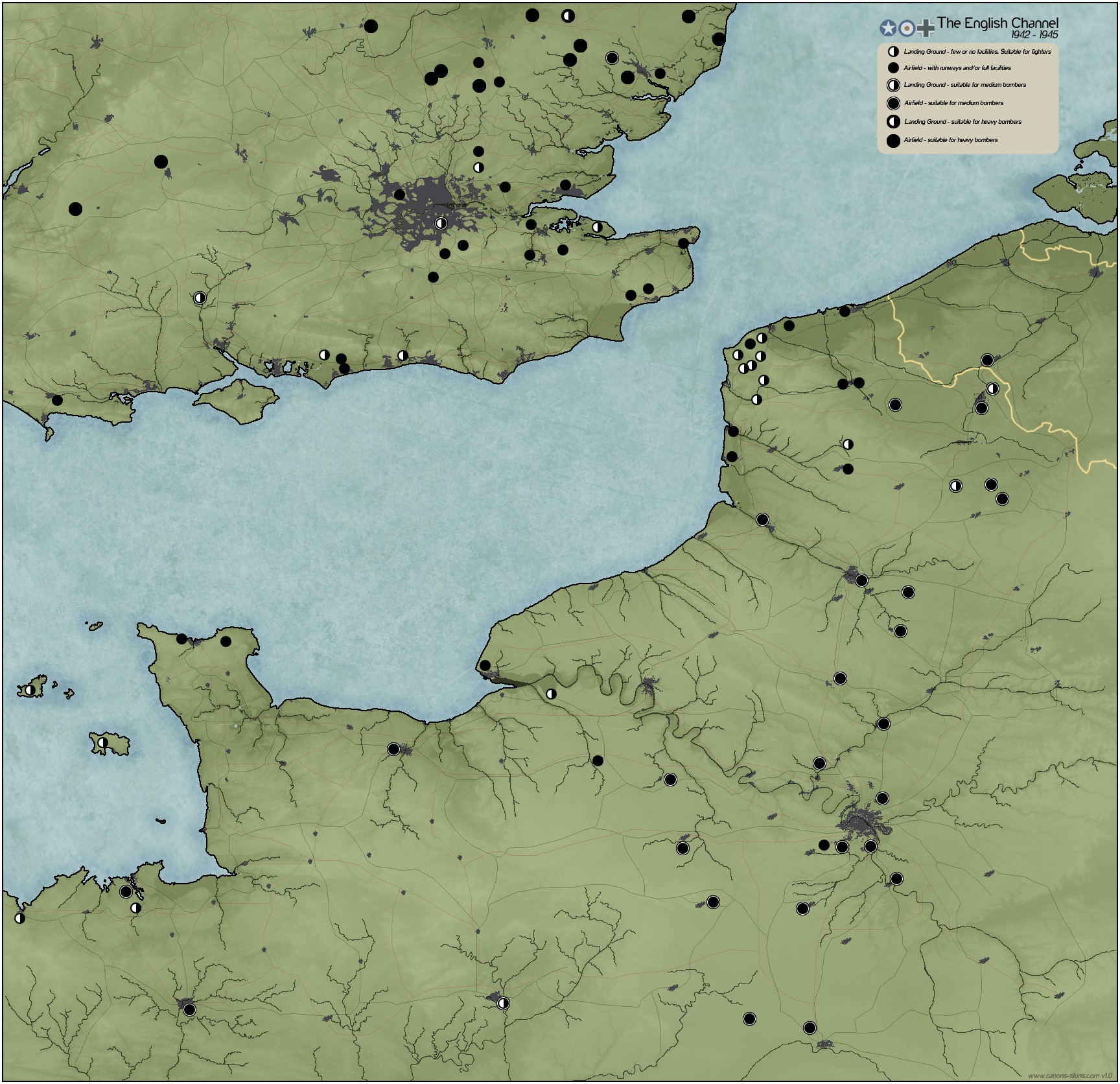Select the medium bomber airfield legend symbol
This screenshot has width=1120, height=1084.
[x=893, y=104]
